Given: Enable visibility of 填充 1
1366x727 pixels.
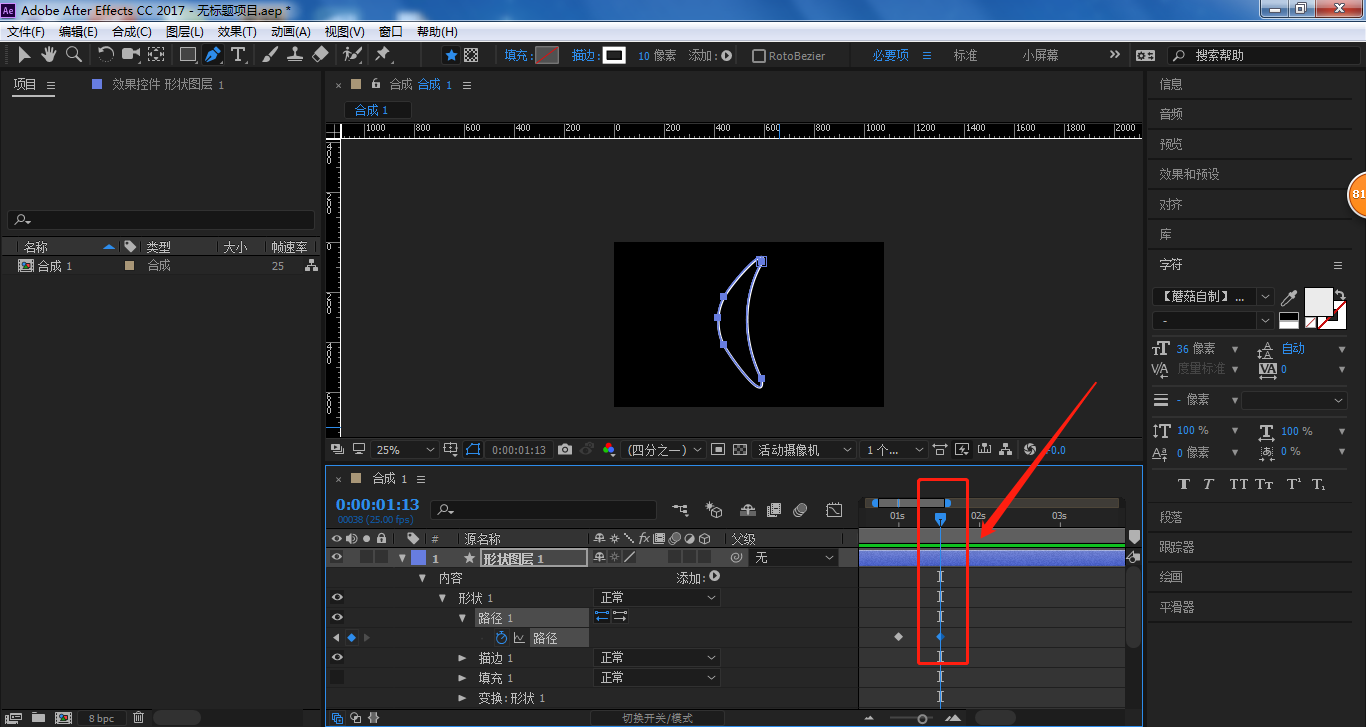Looking at the screenshot, I should pos(337,678).
